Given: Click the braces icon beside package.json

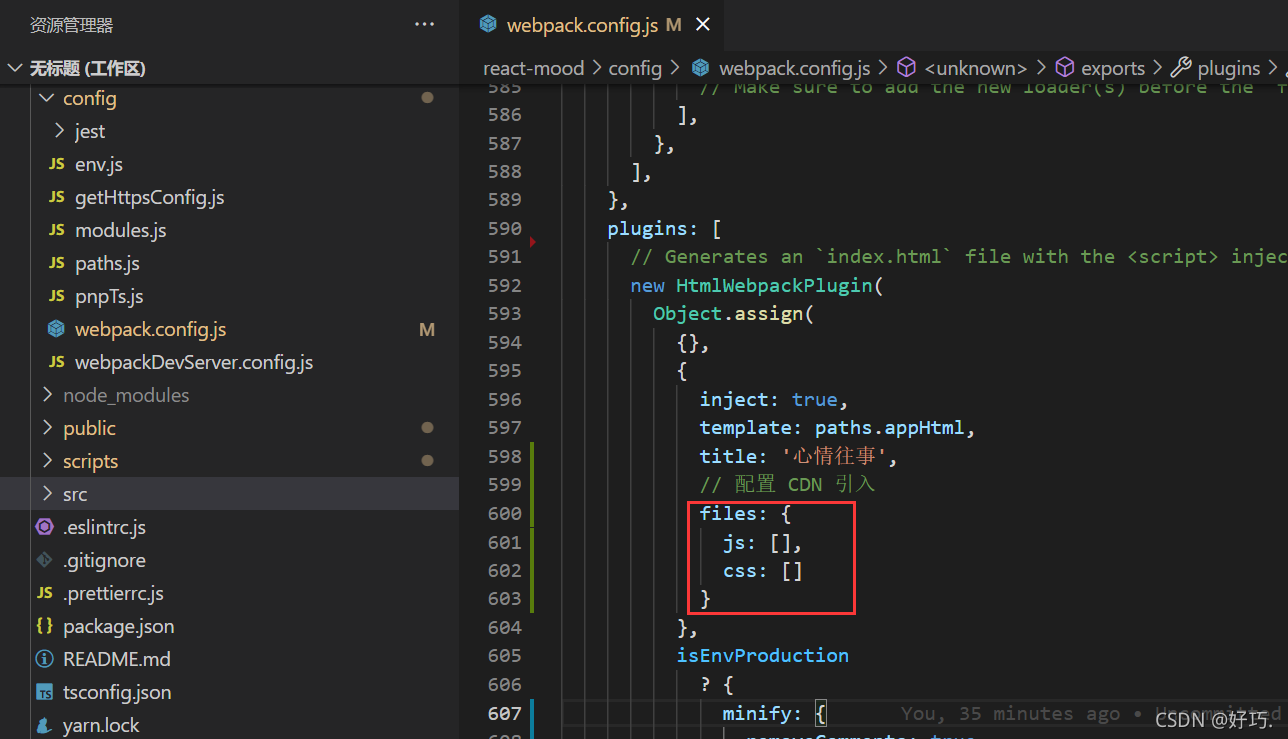Looking at the screenshot, I should tap(44, 626).
